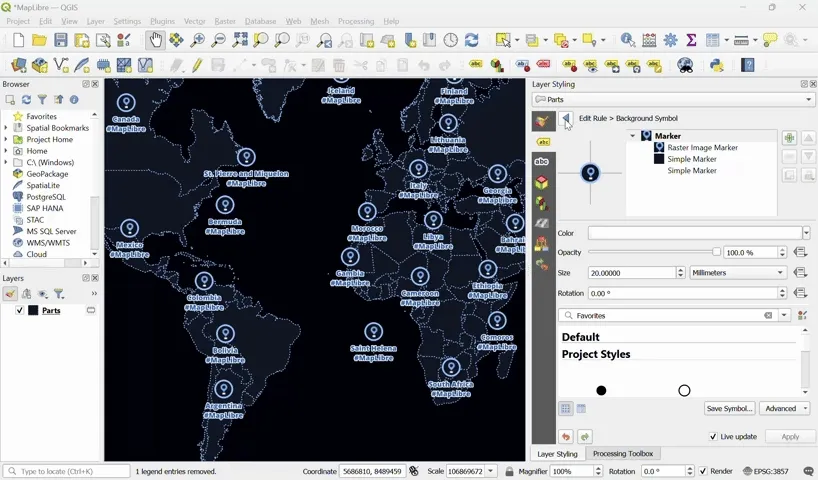Save project using the floppy disk icon
The height and width of the screenshot is (480, 818).
(61, 40)
